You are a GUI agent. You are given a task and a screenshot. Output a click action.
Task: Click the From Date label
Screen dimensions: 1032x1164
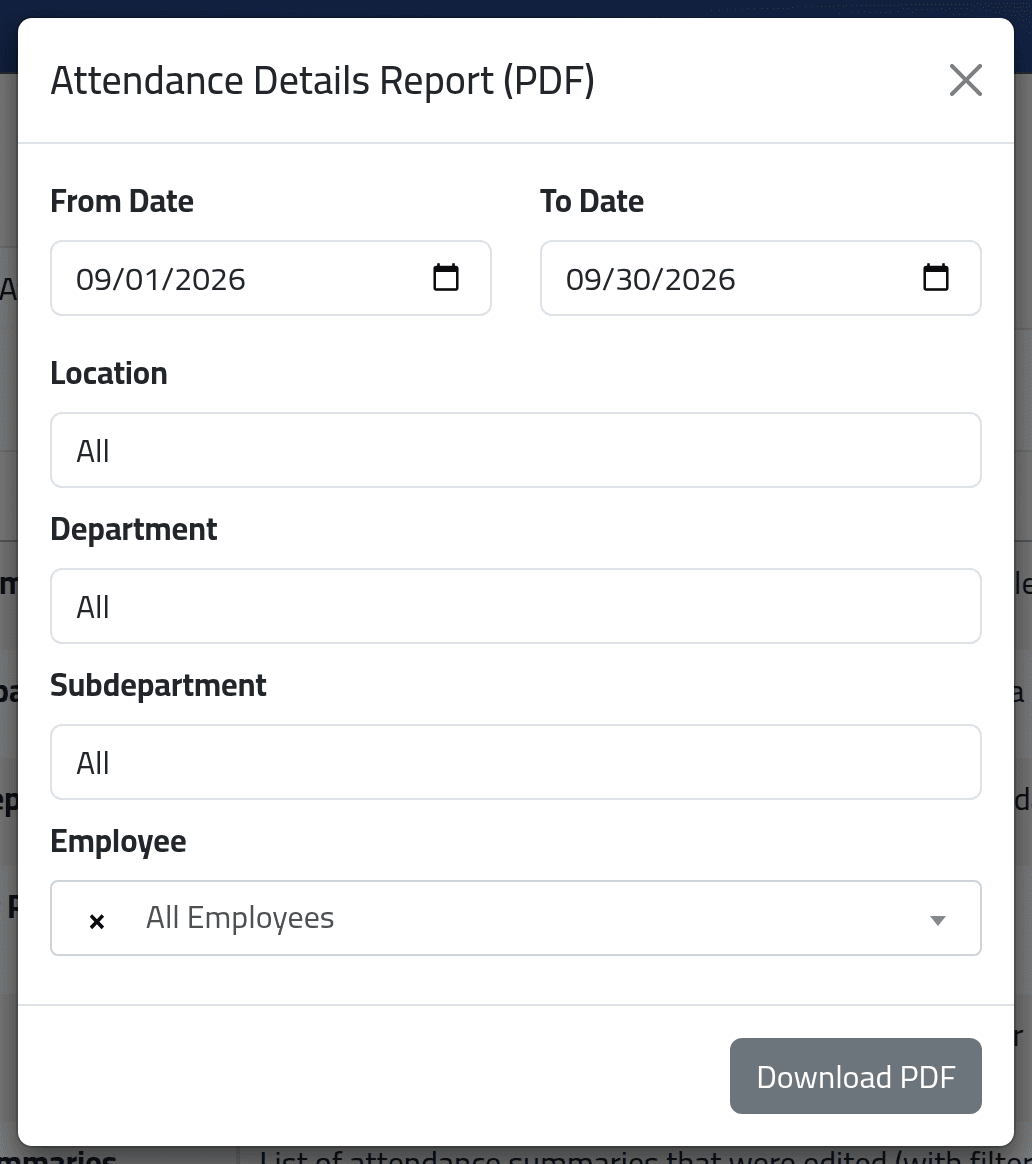(122, 201)
